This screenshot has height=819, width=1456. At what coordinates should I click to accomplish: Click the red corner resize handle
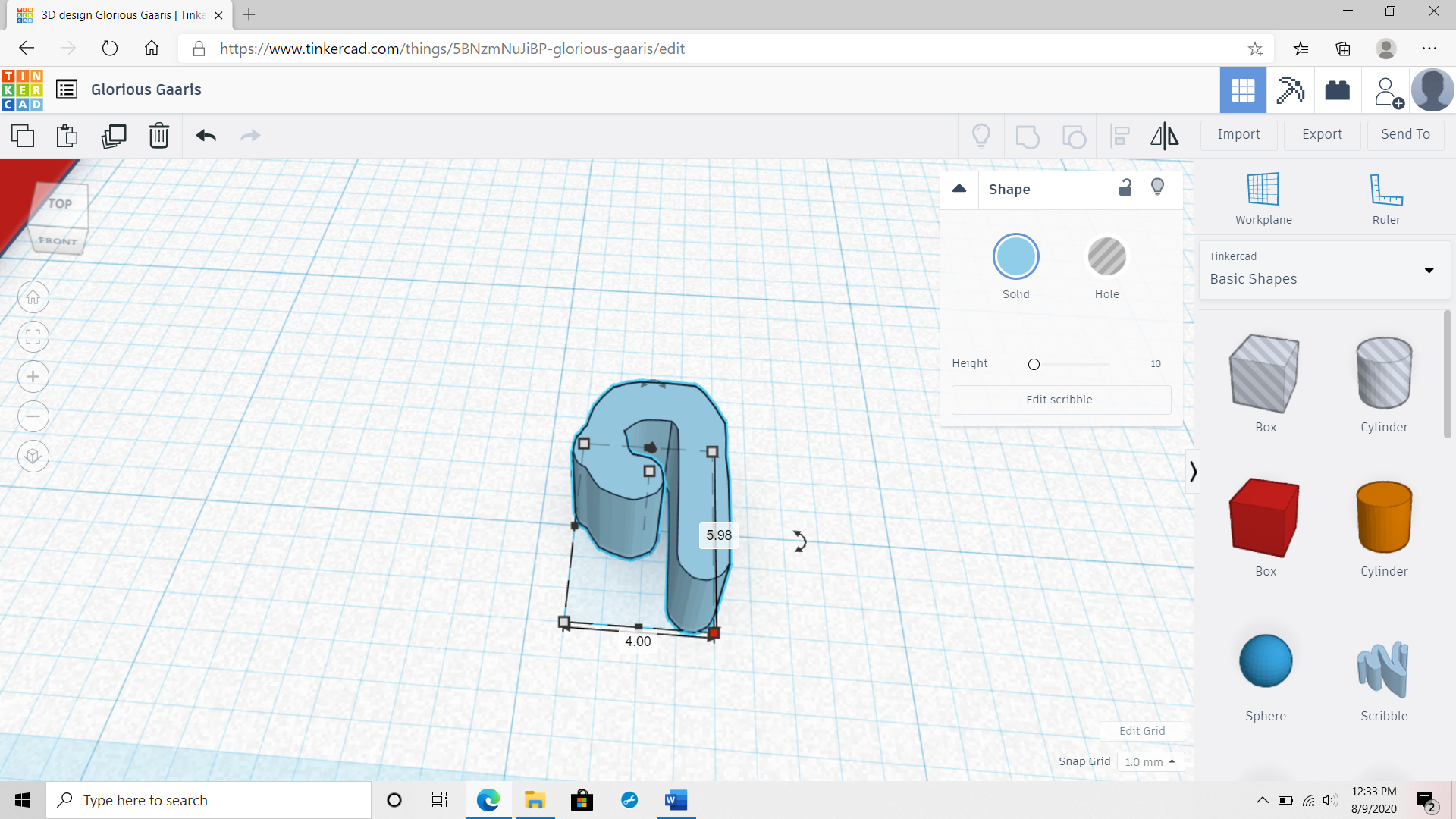click(x=714, y=632)
